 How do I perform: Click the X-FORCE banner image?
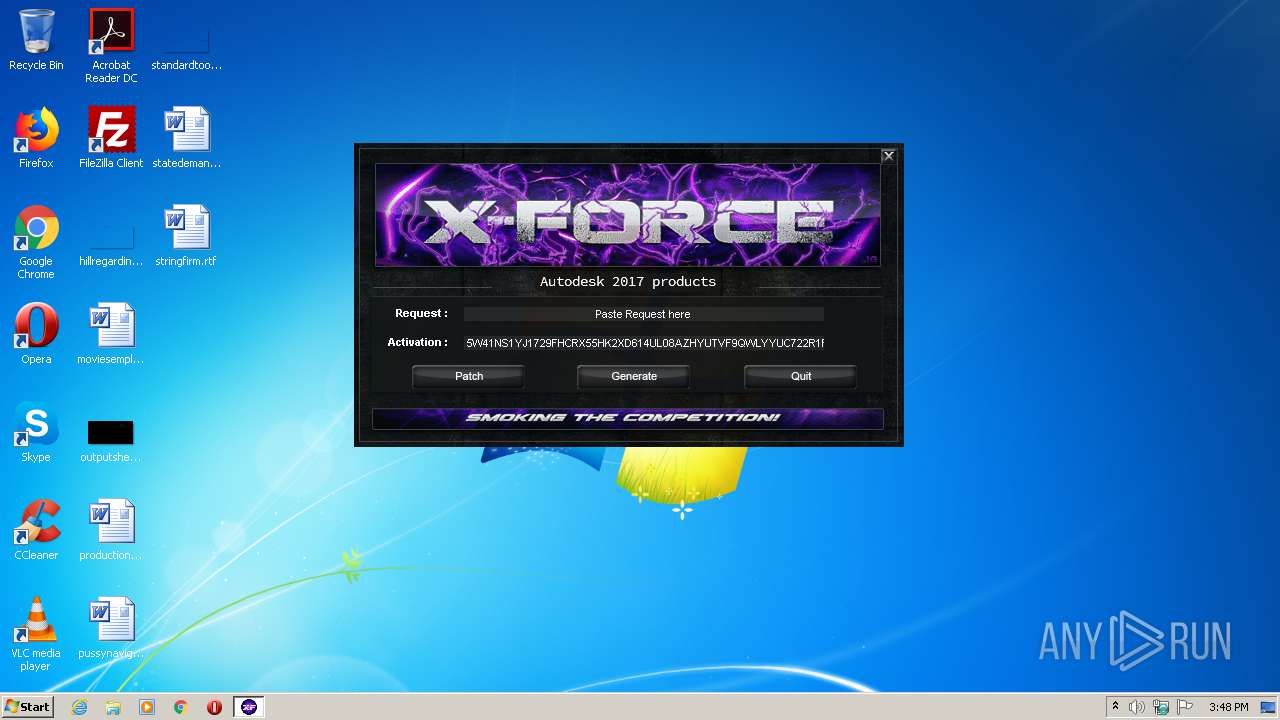627,215
